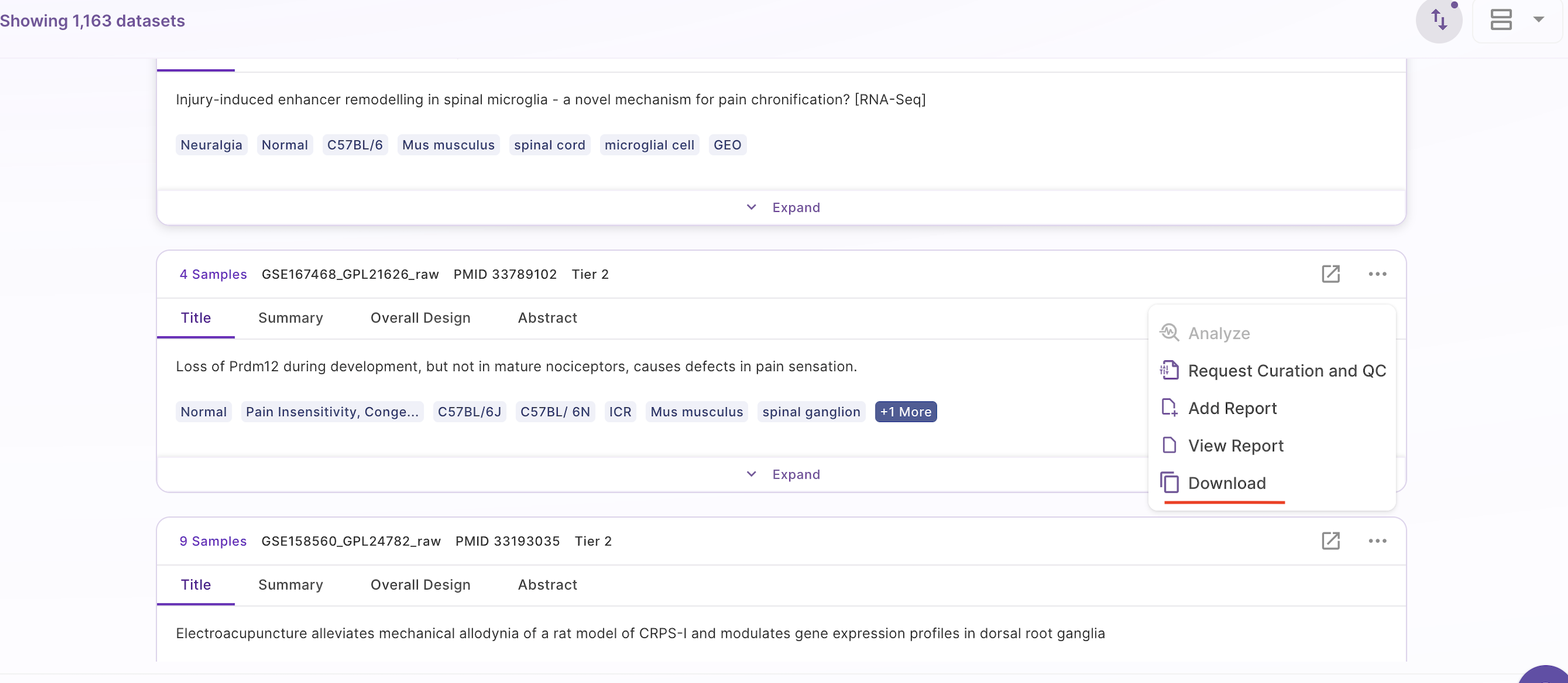Click the 4 Samples link
Image resolution: width=1568 pixels, height=683 pixels.
click(213, 274)
